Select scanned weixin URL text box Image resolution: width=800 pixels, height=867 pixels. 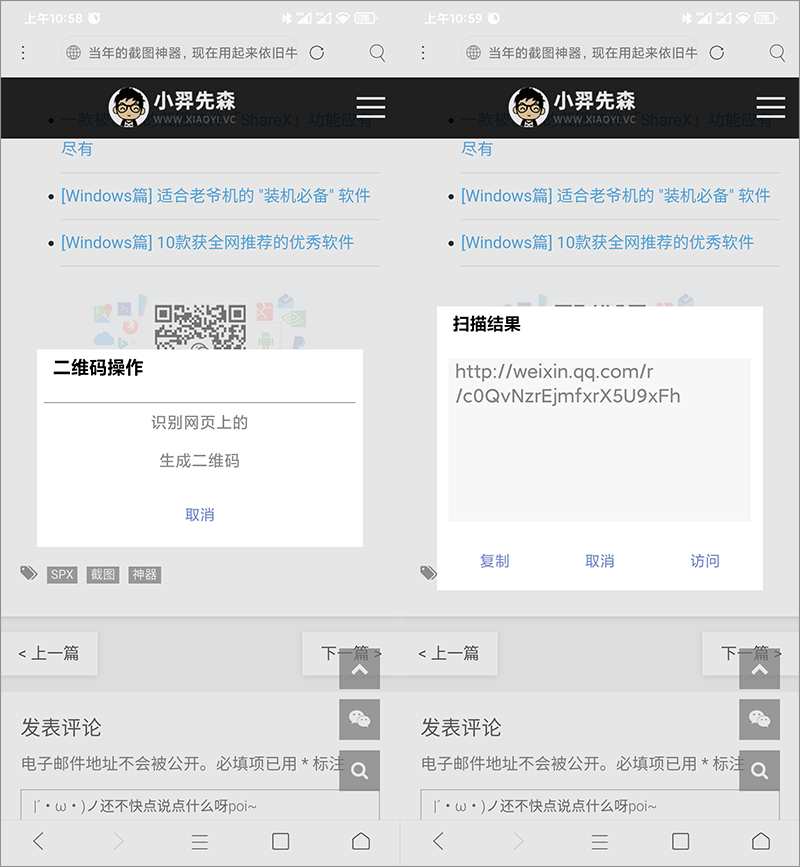(599, 440)
